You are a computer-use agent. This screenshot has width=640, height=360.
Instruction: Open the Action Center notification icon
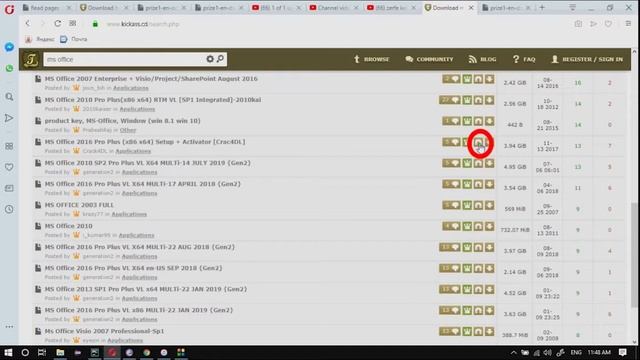(x=622, y=352)
